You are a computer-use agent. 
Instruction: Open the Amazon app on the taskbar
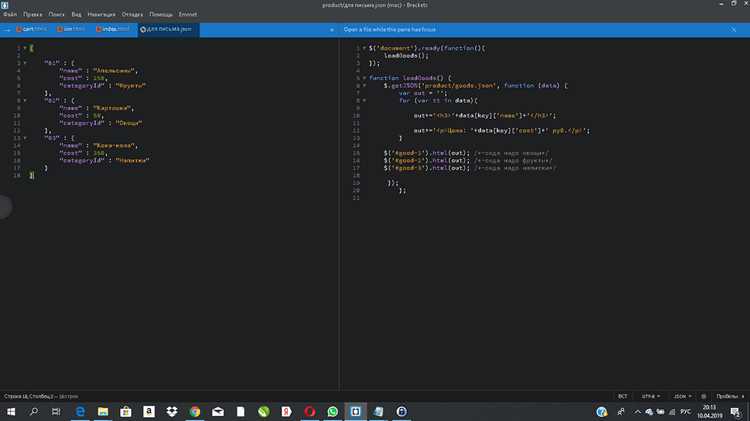pyautogui.click(x=149, y=411)
